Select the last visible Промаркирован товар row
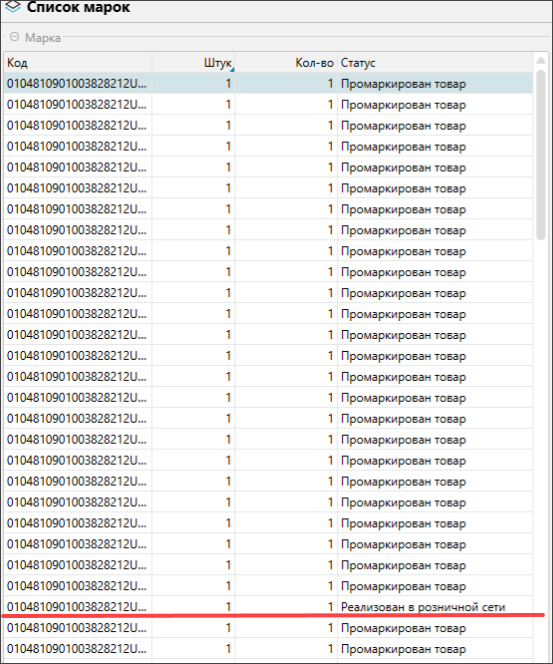The image size is (553, 664). click(268, 648)
